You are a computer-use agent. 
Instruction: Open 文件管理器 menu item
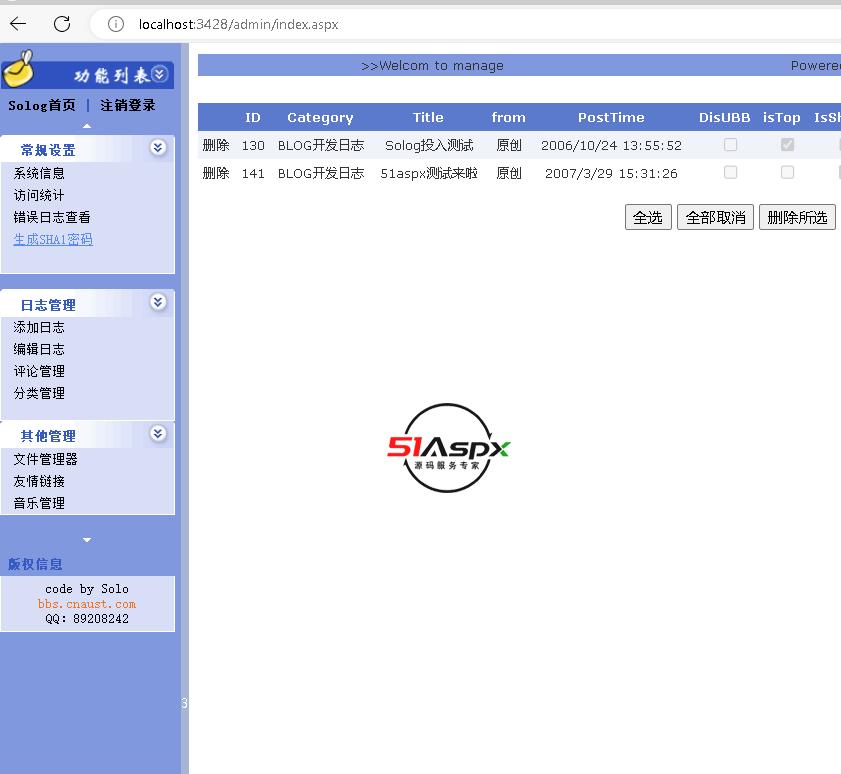pyautogui.click(x=46, y=459)
